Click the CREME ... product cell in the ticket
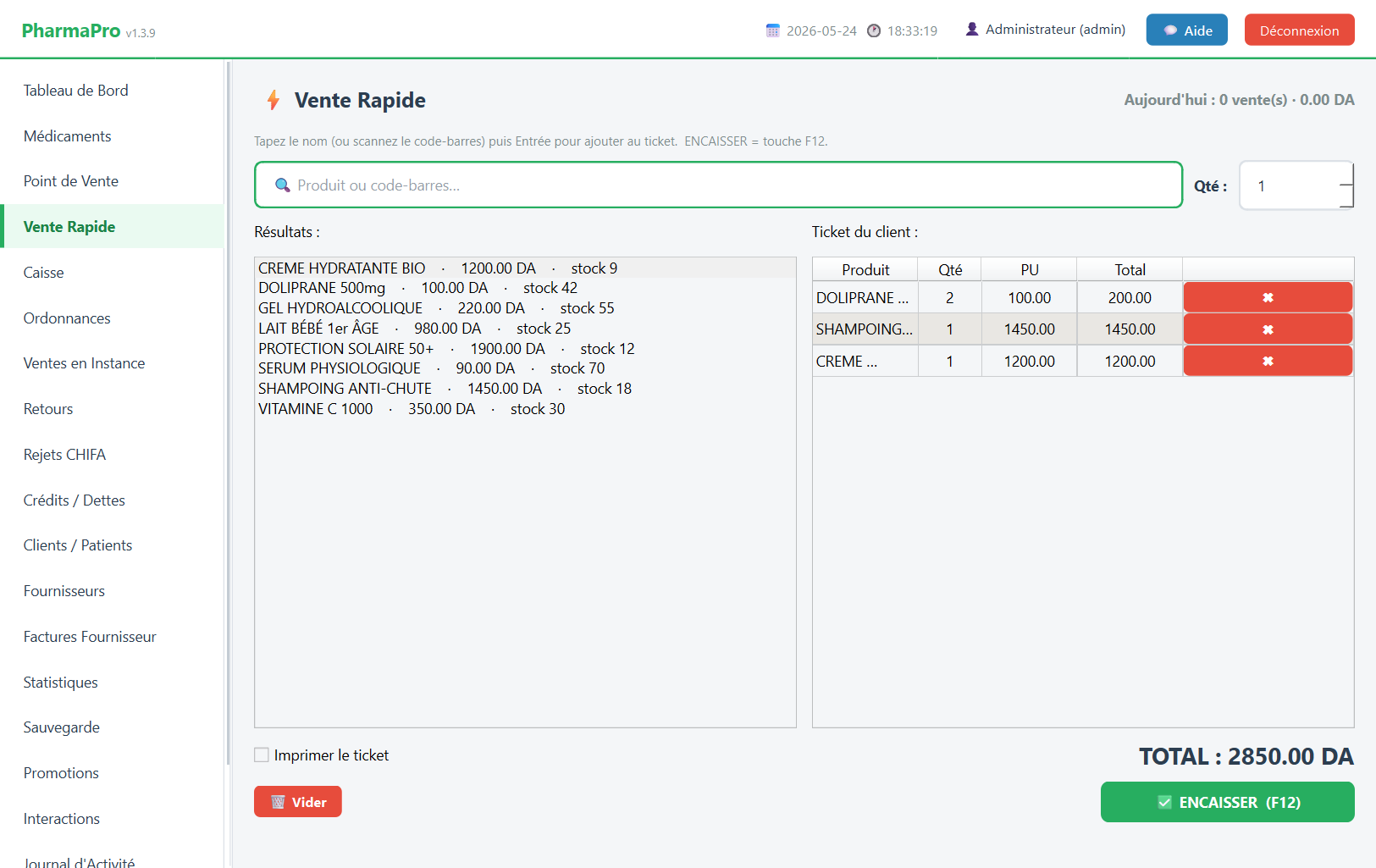 pos(865,362)
